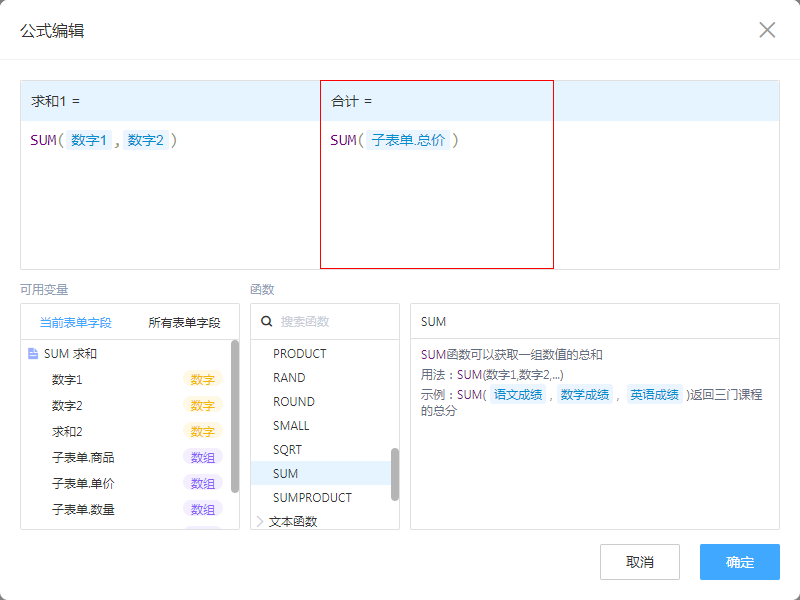Select the PRODUCT function
The image size is (800, 600).
299,354
